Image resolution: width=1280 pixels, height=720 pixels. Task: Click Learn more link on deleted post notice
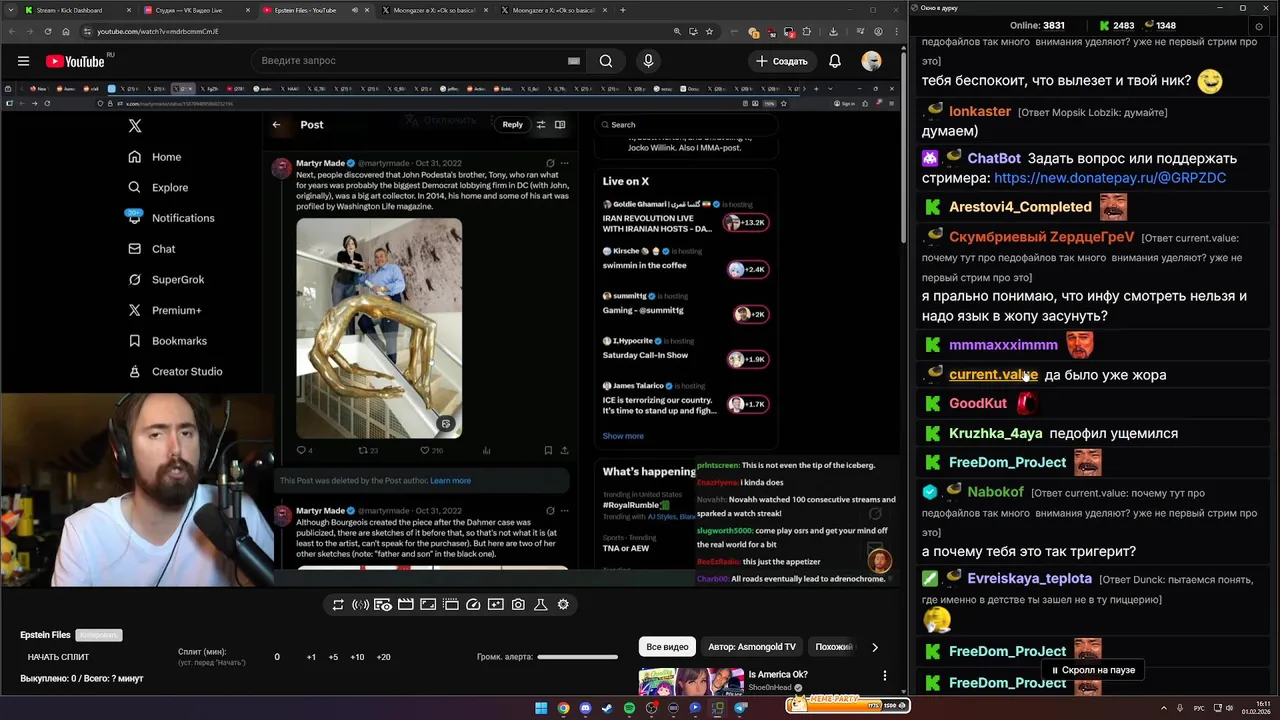450,481
